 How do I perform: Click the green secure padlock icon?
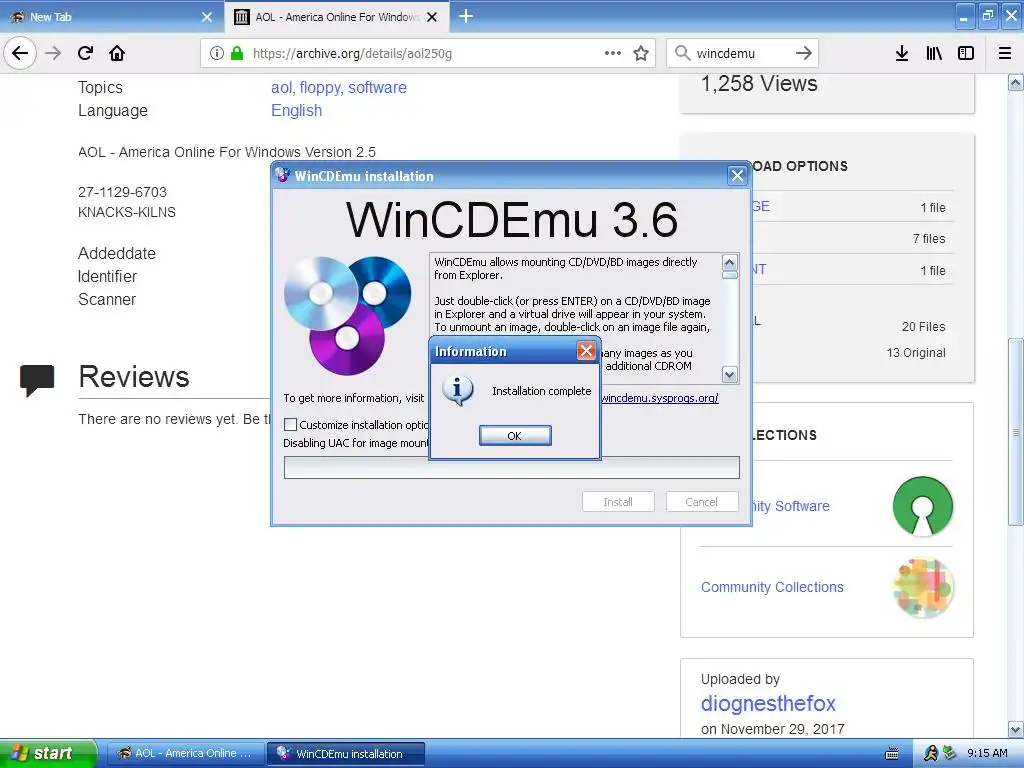click(x=237, y=53)
